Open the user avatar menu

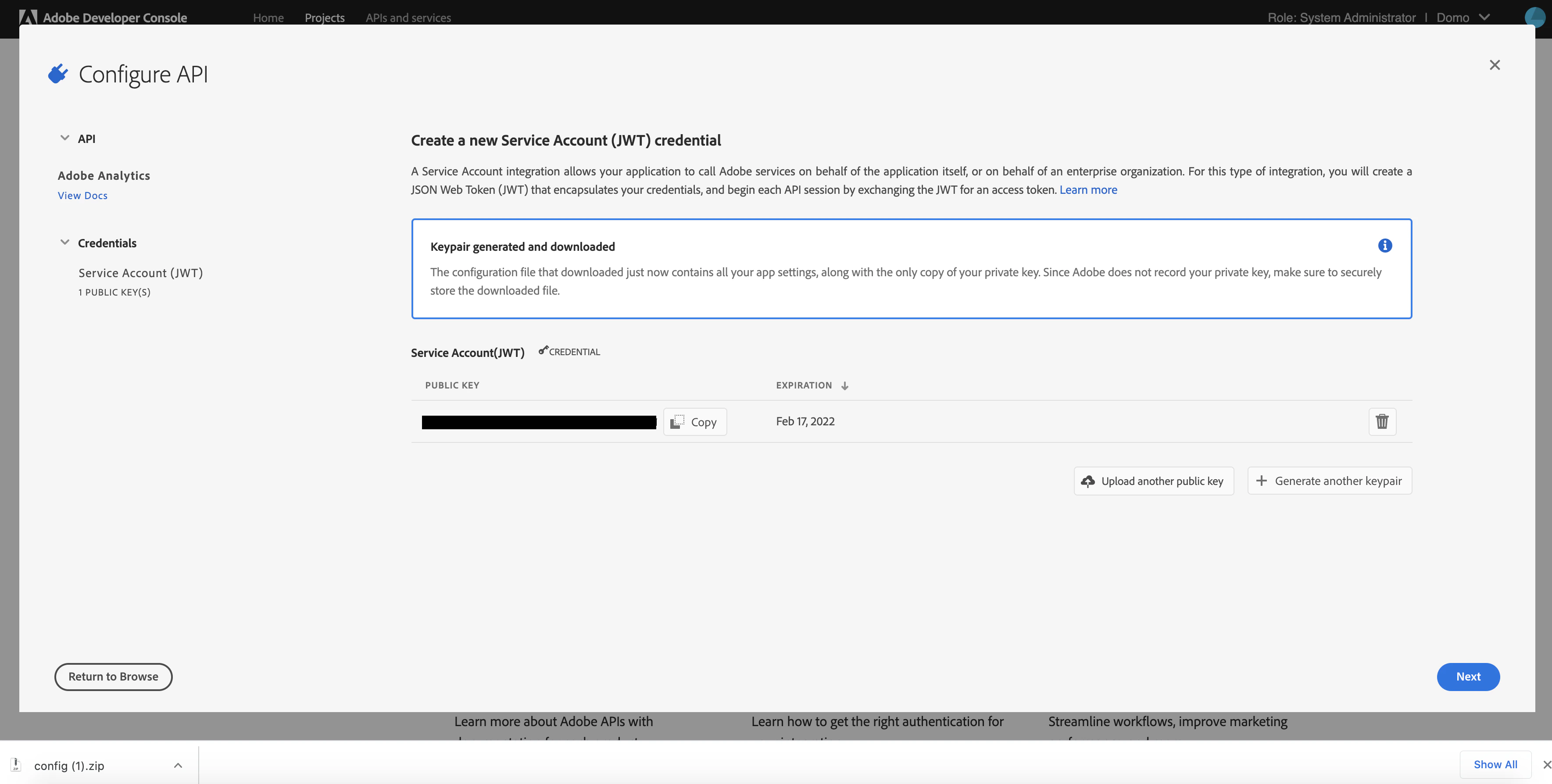[1535, 17]
